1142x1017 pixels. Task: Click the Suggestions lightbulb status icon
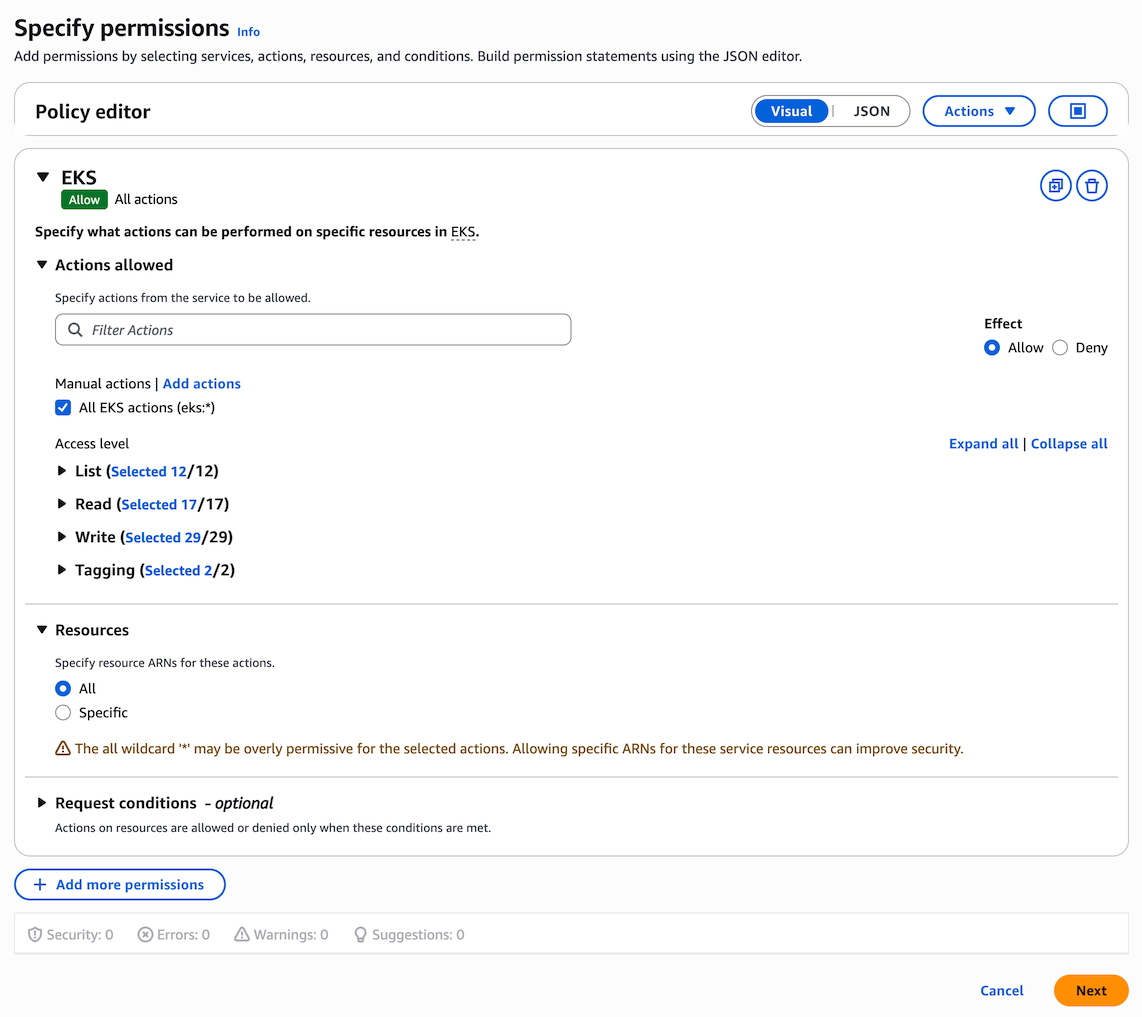click(x=361, y=935)
